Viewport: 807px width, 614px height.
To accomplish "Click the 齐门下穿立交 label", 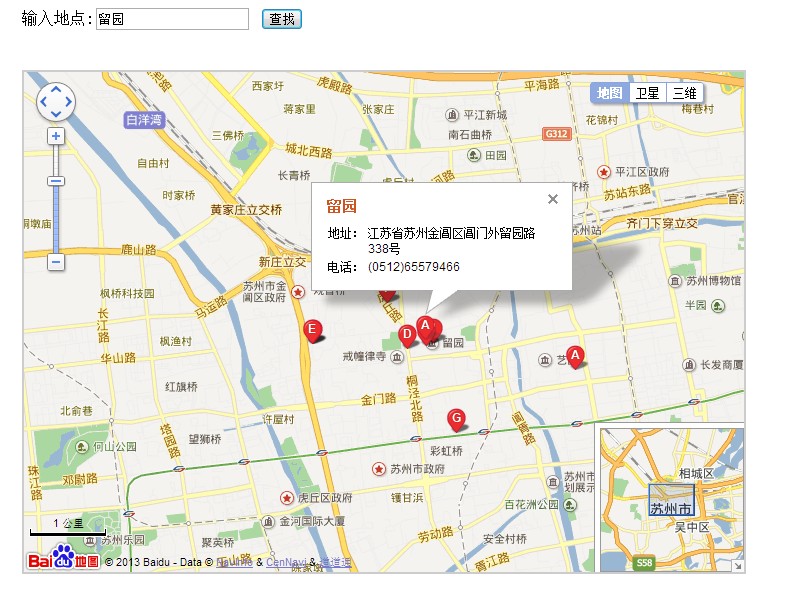I will pos(662,223).
